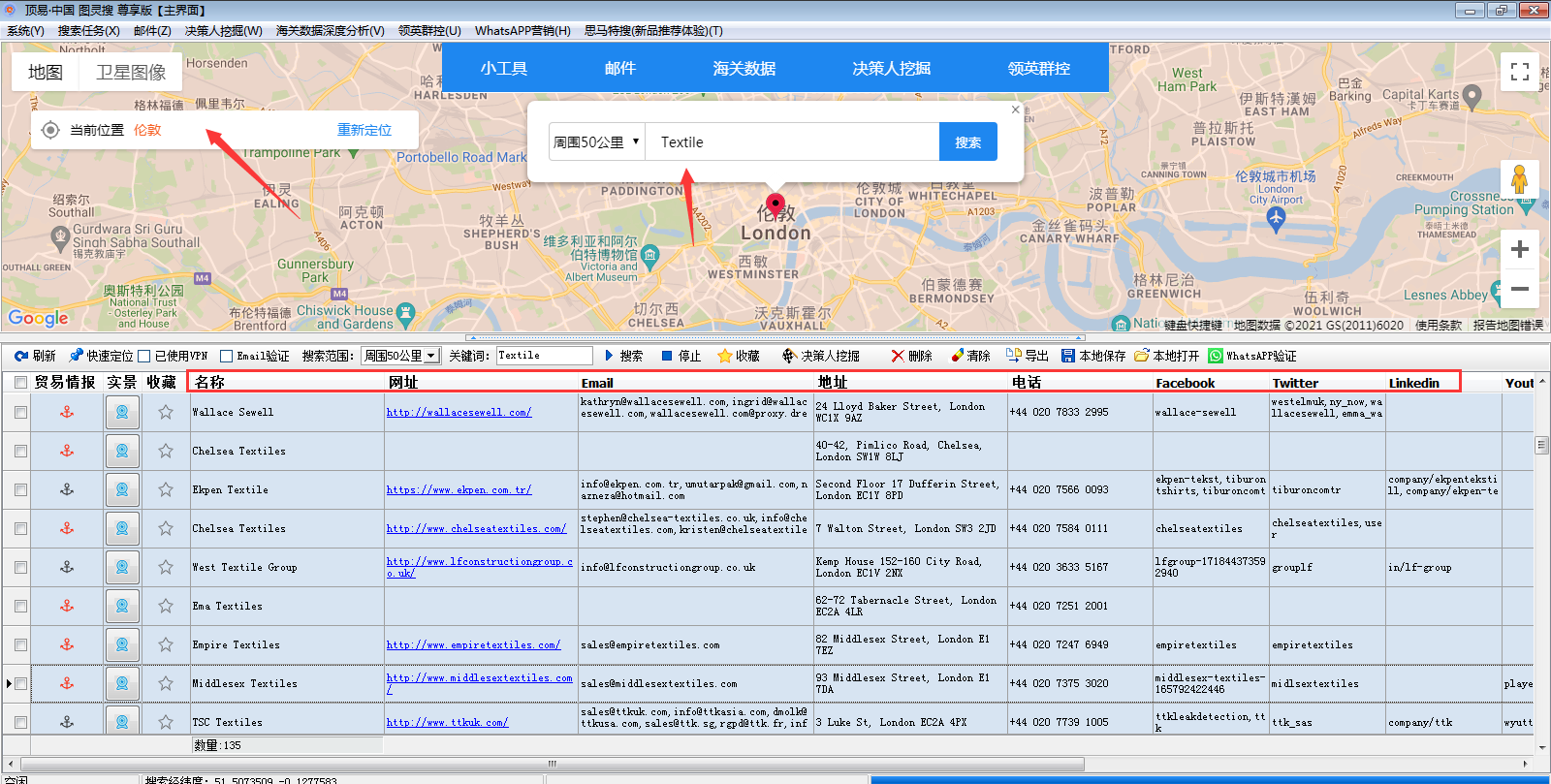Check the Wallace Sewell row checkbox
The image size is (1551, 784).
[x=20, y=412]
